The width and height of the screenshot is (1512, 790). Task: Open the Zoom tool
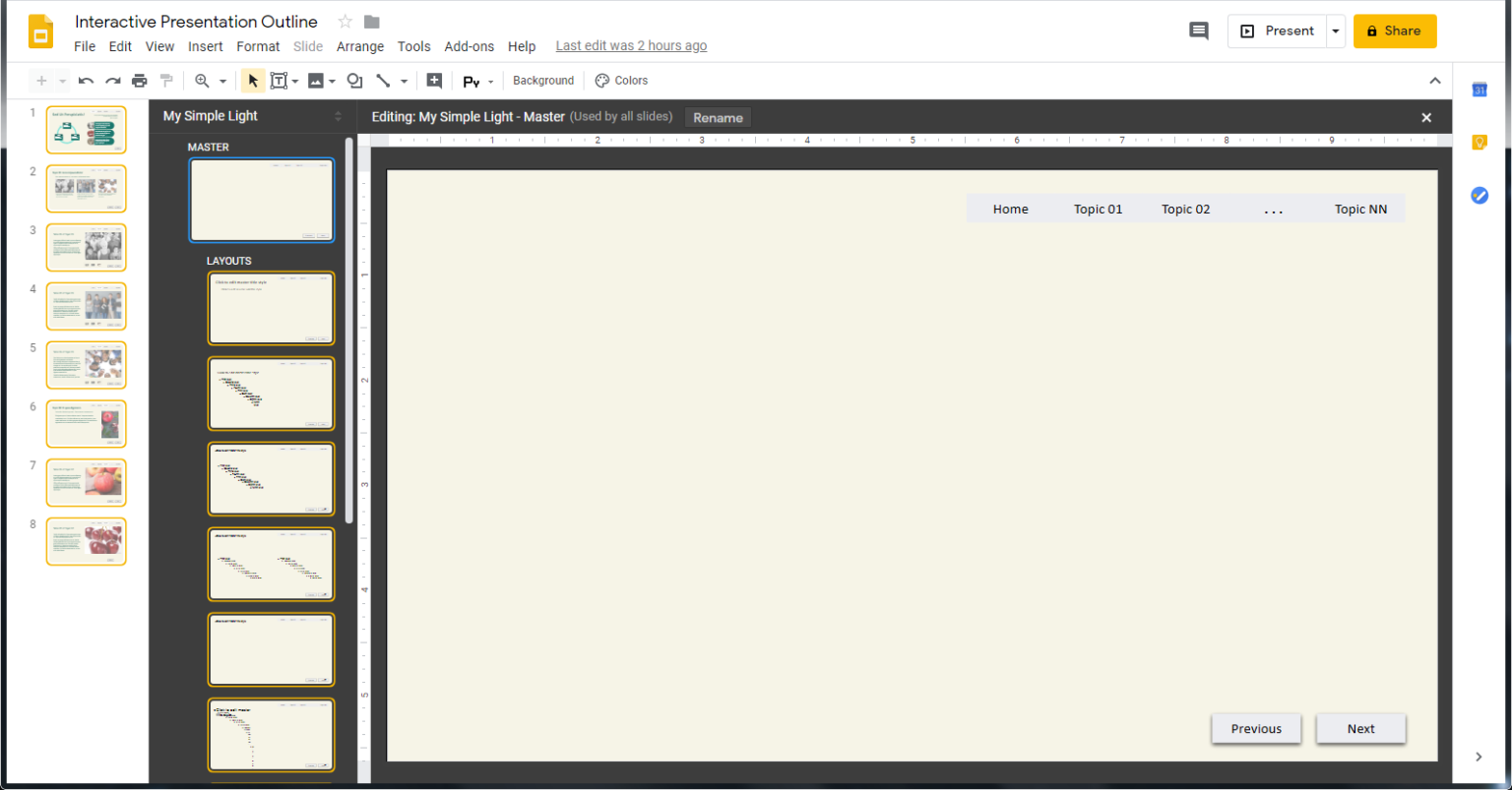(x=202, y=80)
